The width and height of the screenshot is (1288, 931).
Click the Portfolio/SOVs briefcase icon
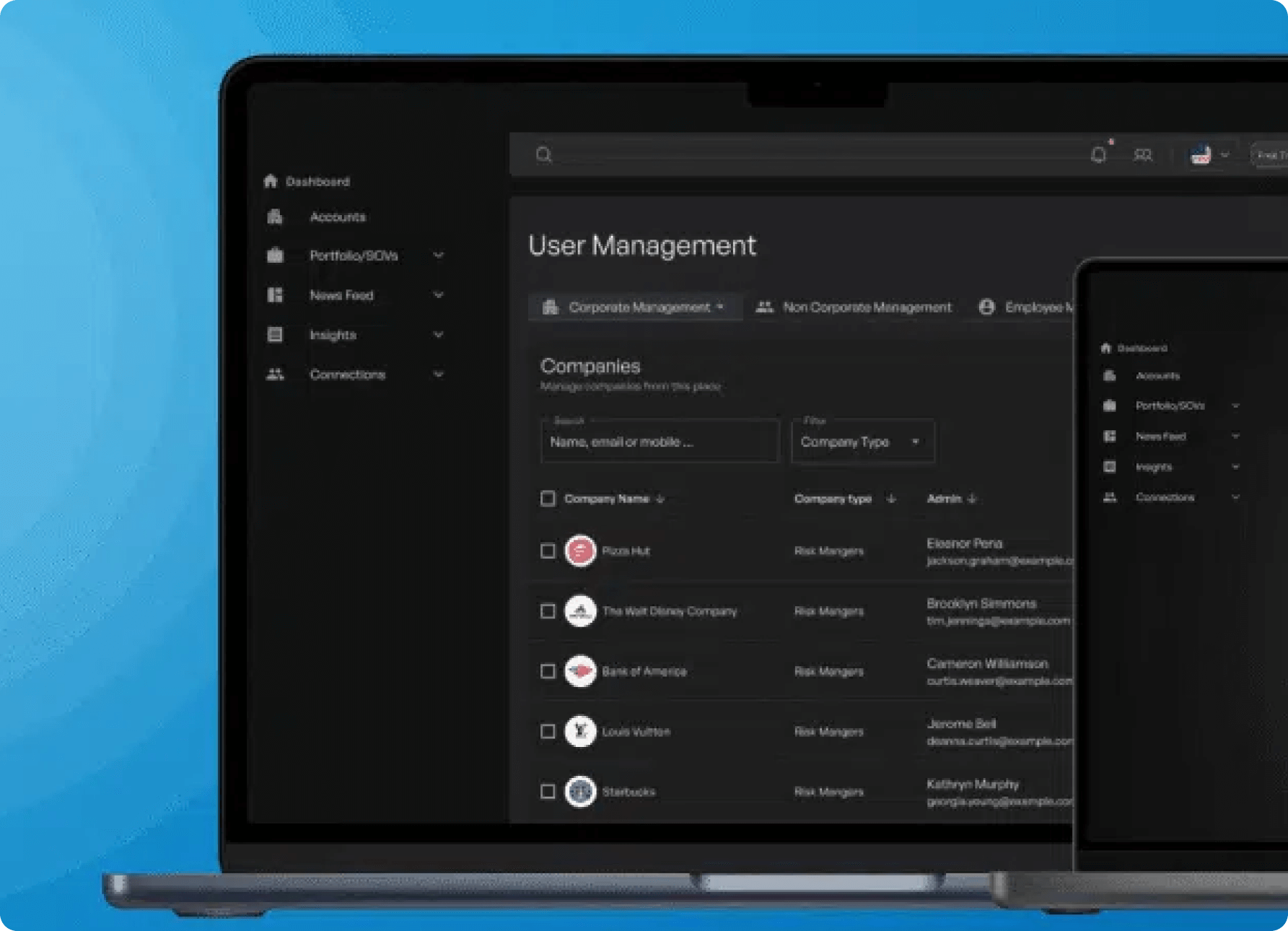[x=275, y=255]
